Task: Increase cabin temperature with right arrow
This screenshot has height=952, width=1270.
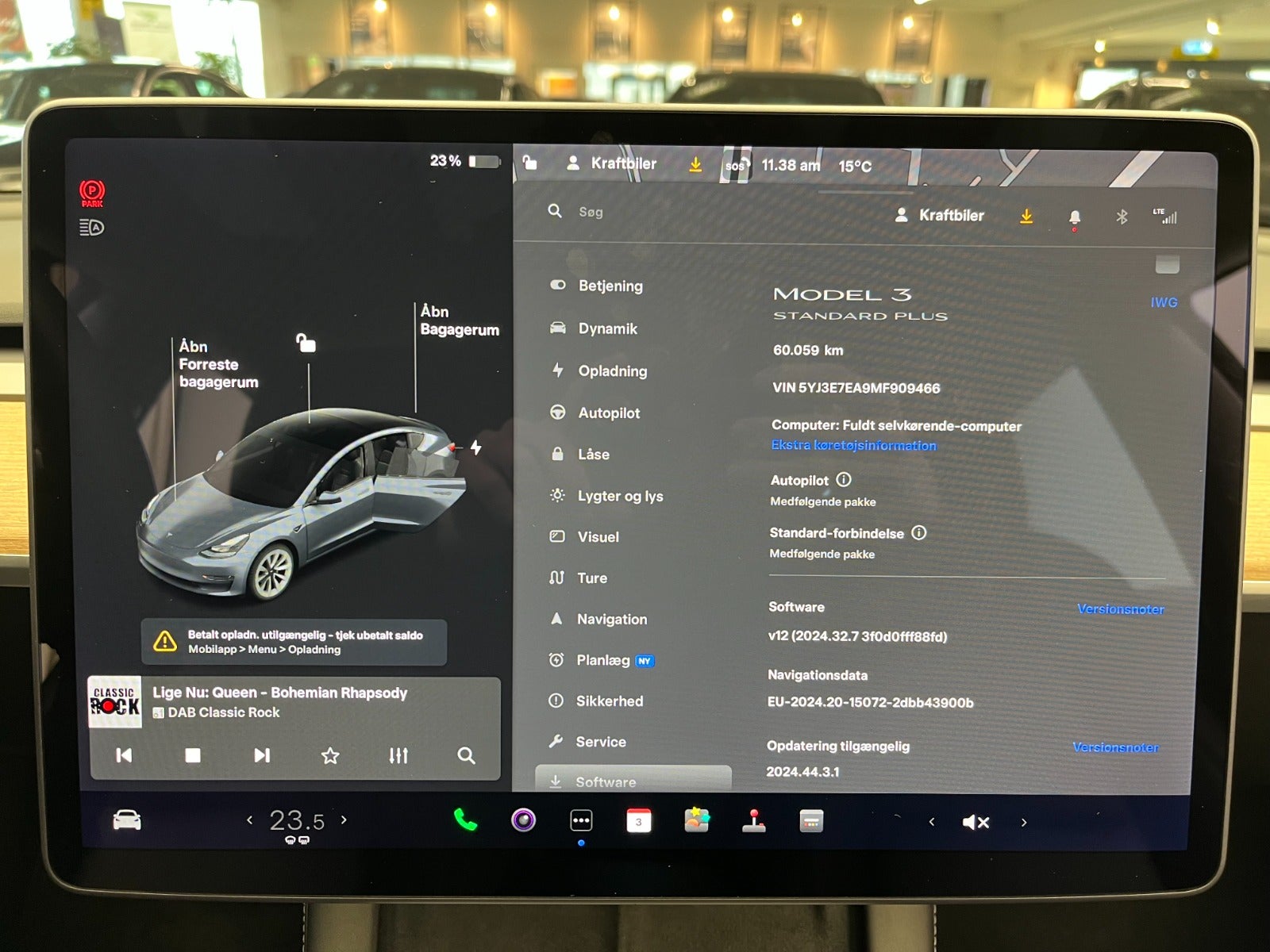Action: click(344, 820)
